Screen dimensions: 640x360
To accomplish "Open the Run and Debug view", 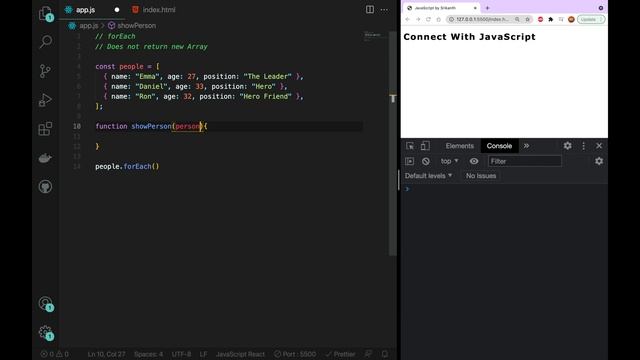I will pyautogui.click(x=45, y=100).
